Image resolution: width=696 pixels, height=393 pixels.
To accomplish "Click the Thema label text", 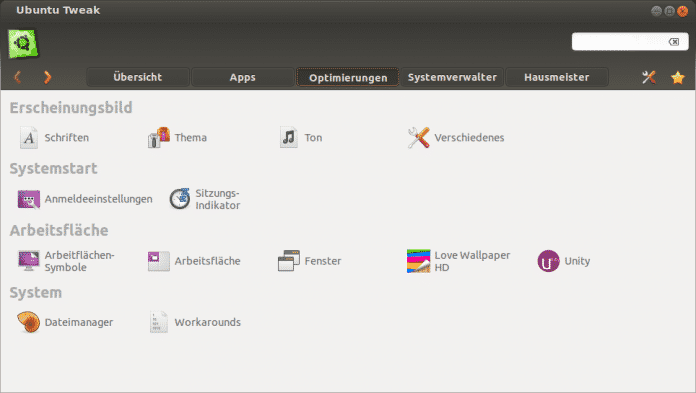I will (x=190, y=138).
